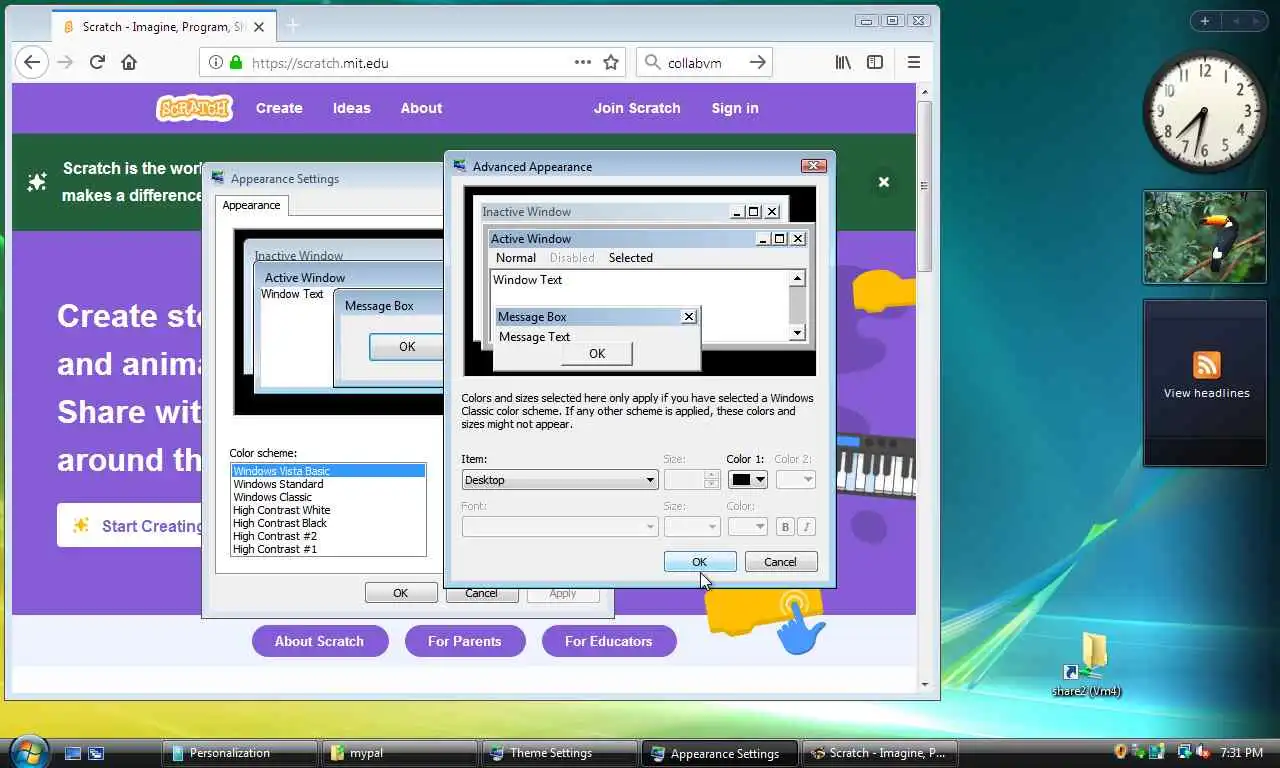Screen dimensions: 1280x768
Task: Click the toucan slideshow gadget picture
Action: pyautogui.click(x=1204, y=237)
